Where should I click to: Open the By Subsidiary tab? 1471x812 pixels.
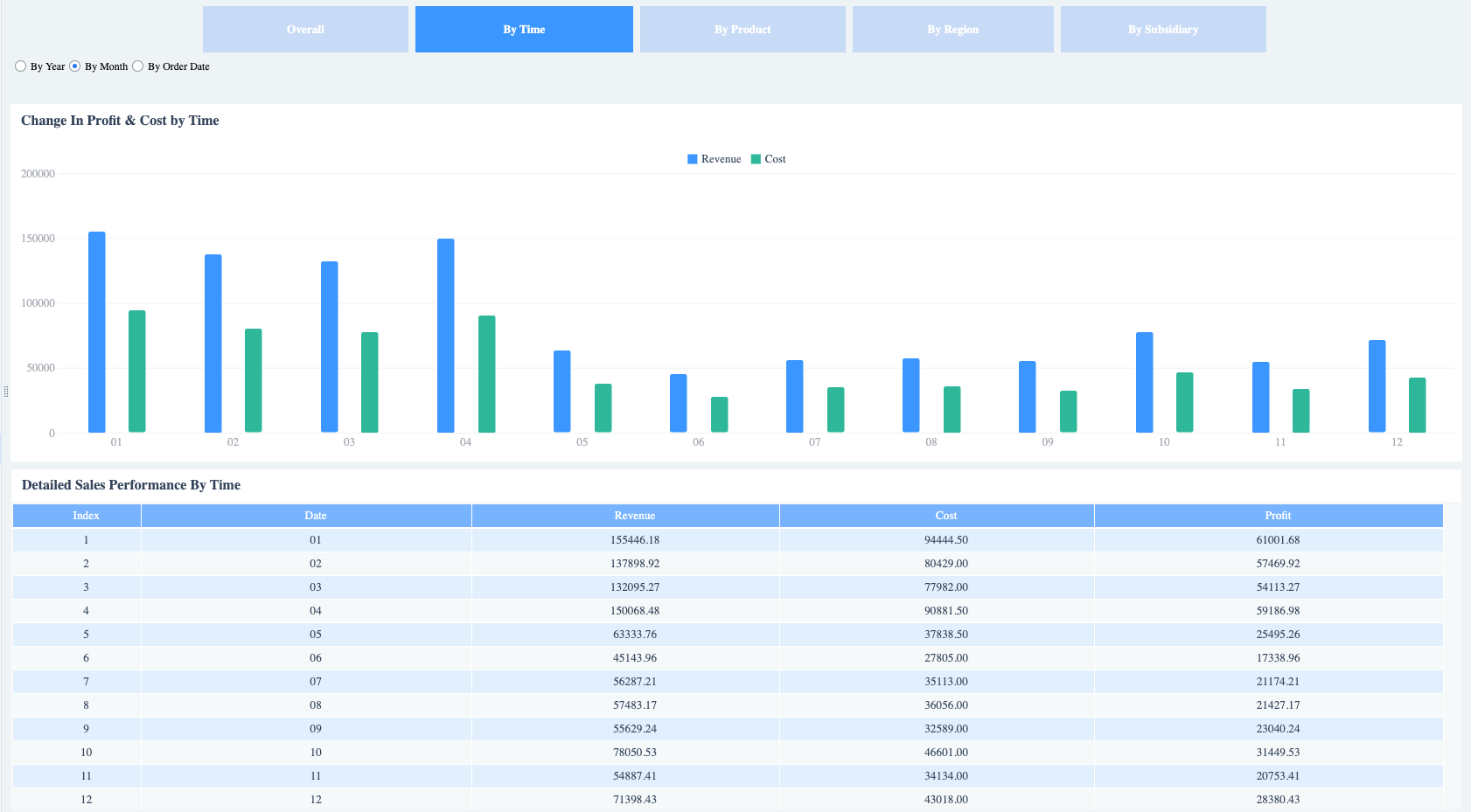pyautogui.click(x=1163, y=29)
